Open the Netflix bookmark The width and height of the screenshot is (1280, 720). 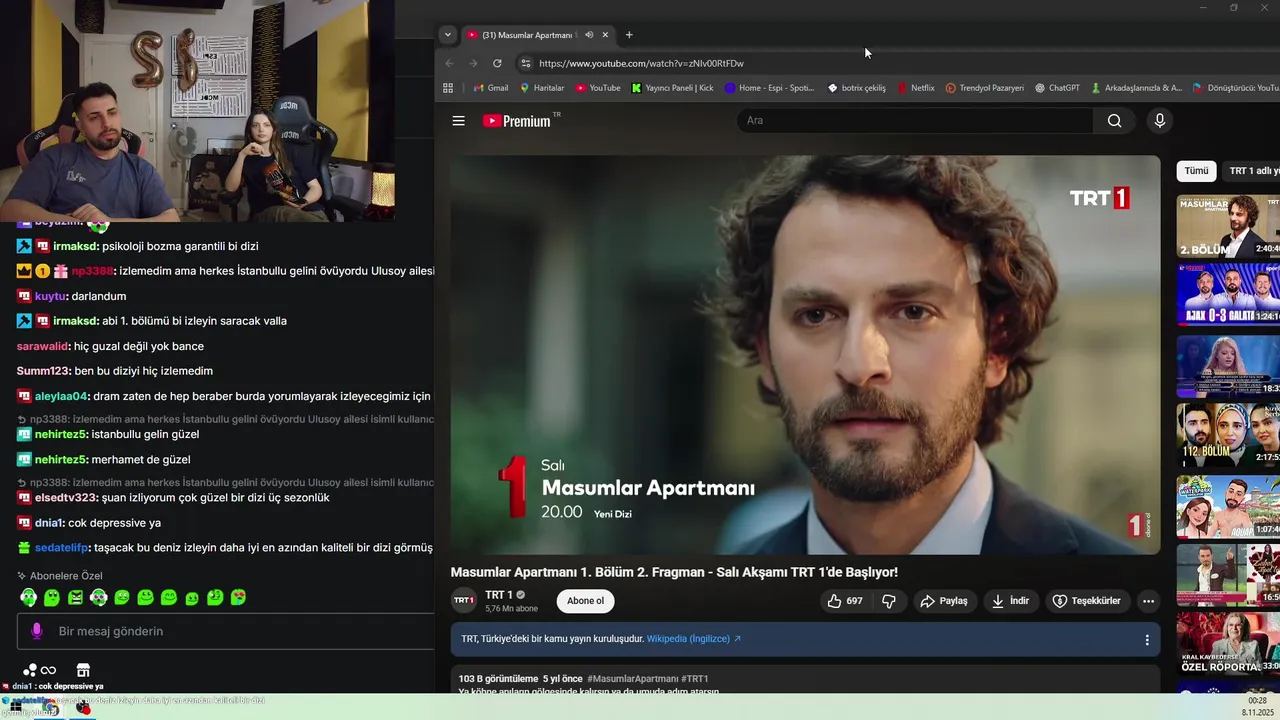coord(916,88)
